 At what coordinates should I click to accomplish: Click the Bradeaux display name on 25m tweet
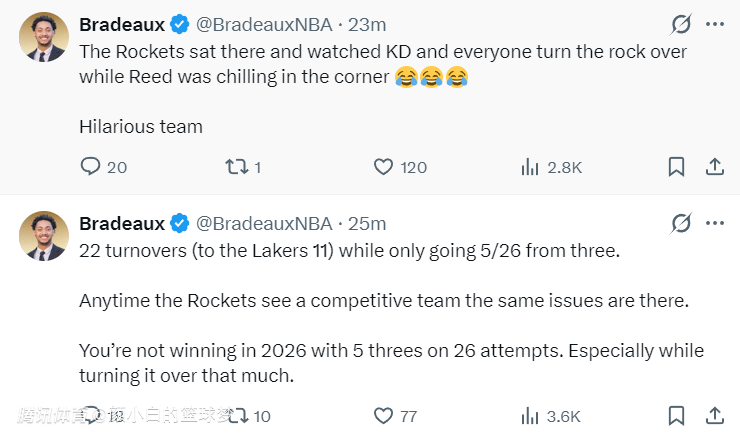122,223
